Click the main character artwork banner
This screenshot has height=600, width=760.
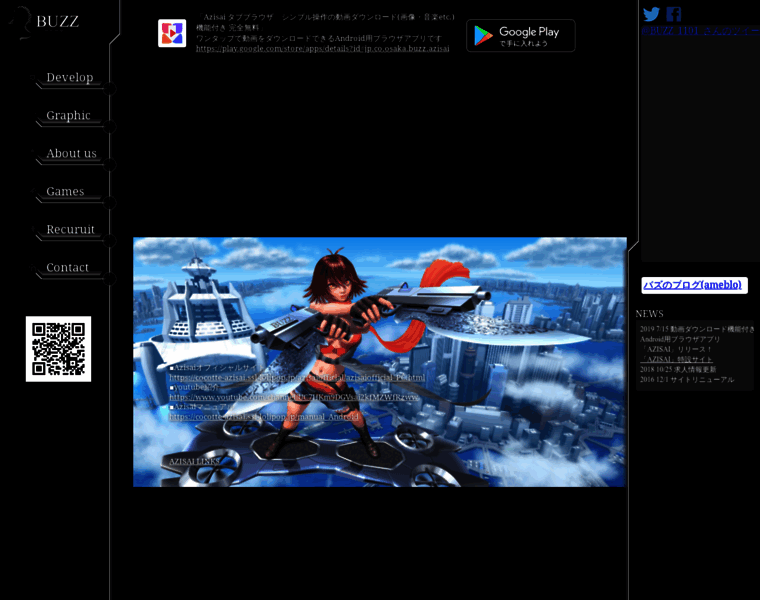(380, 362)
